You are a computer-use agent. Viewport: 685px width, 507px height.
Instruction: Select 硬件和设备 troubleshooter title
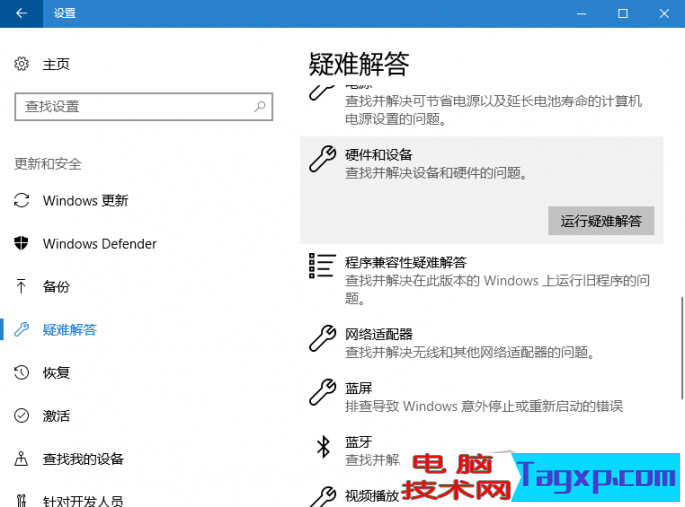[379, 155]
